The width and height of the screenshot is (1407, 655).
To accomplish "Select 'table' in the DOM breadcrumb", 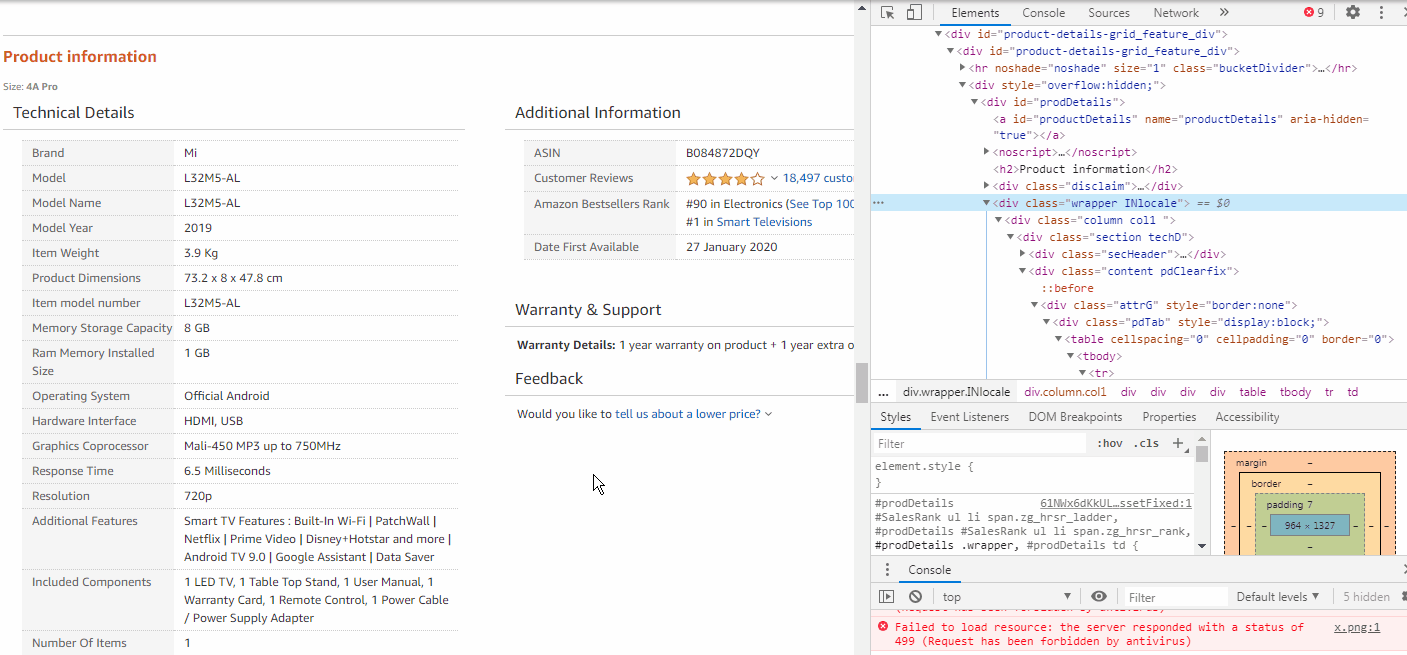I will point(1252,393).
